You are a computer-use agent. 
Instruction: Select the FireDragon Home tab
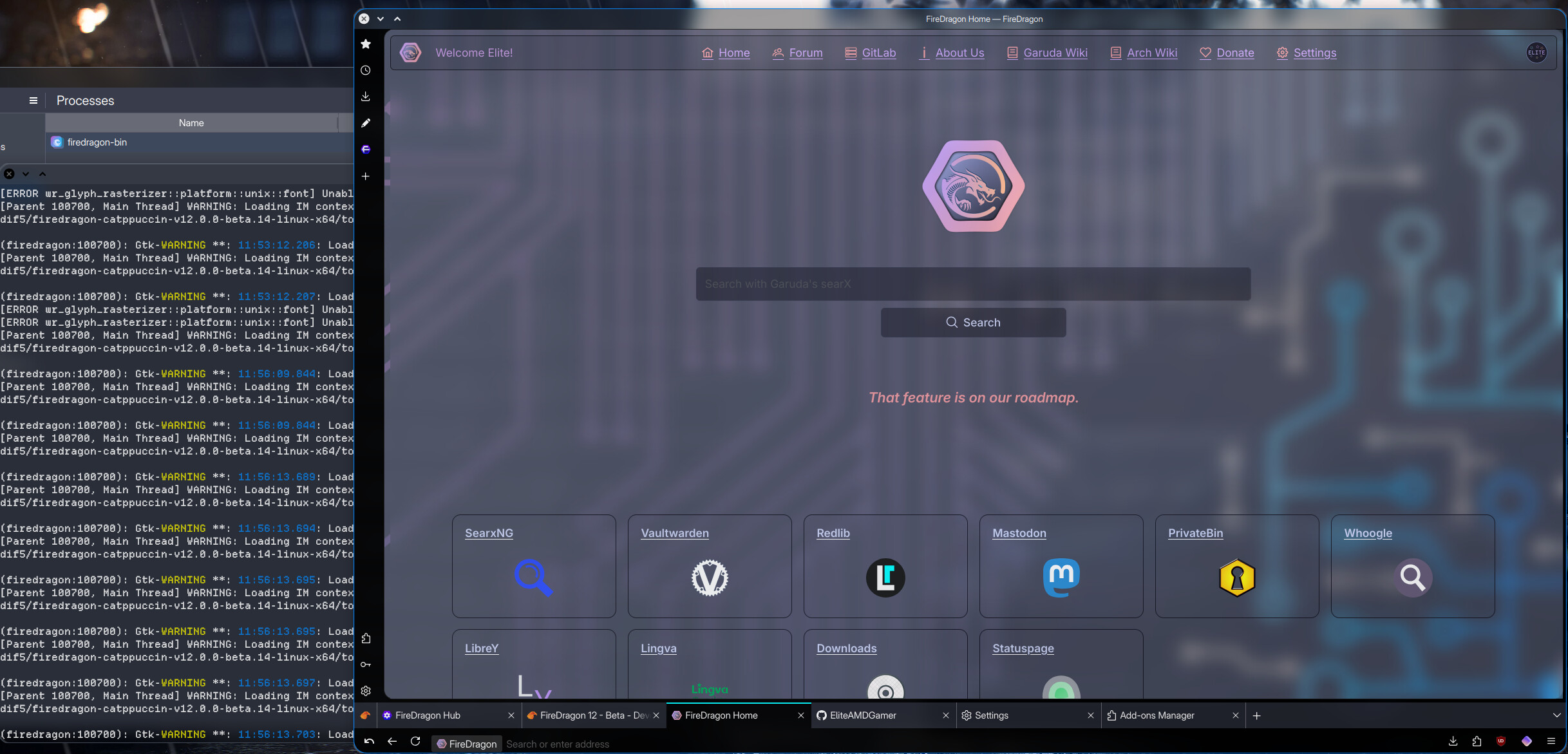(x=738, y=715)
